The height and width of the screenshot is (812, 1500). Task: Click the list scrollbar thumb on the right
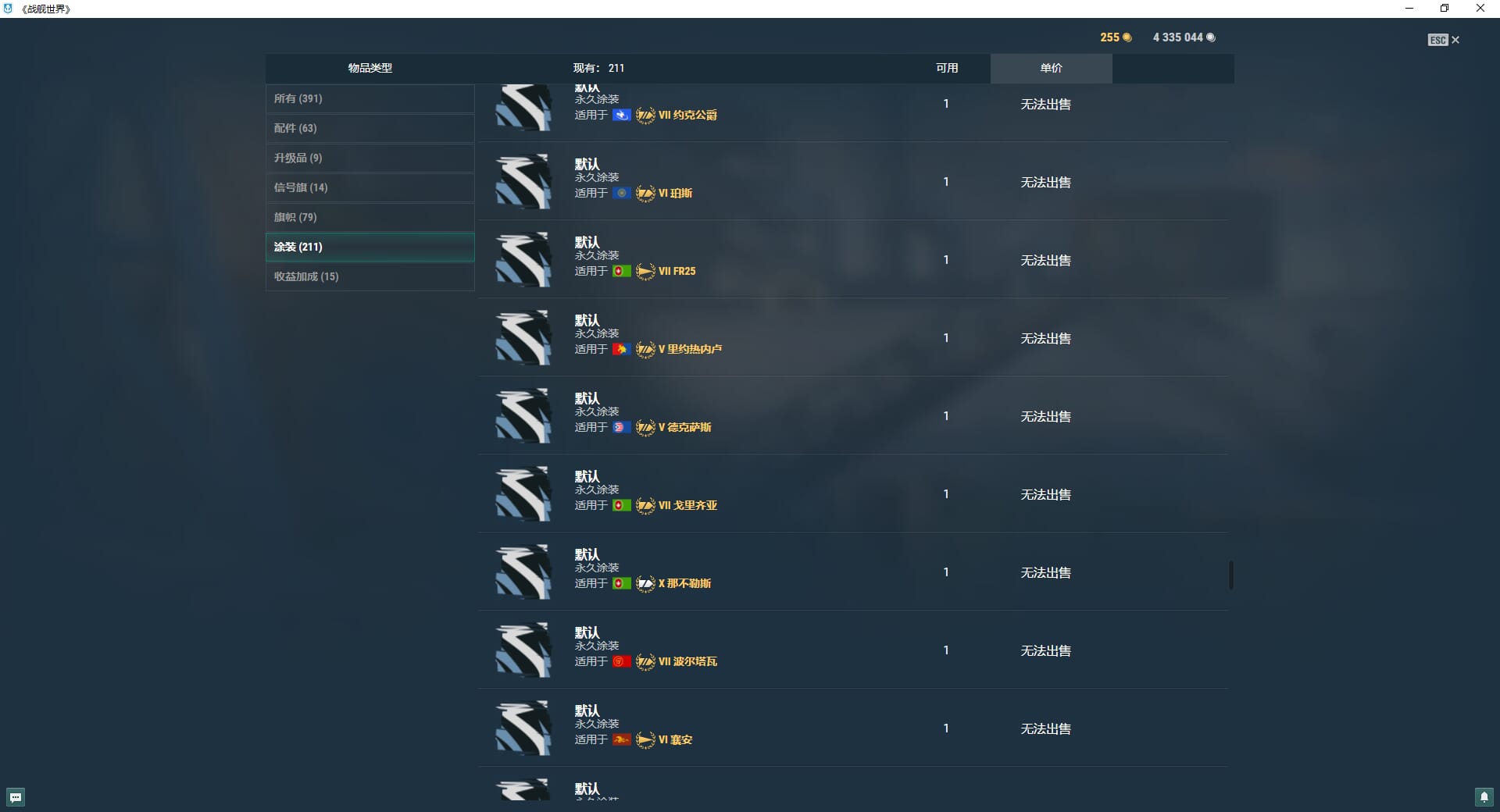point(1231,575)
